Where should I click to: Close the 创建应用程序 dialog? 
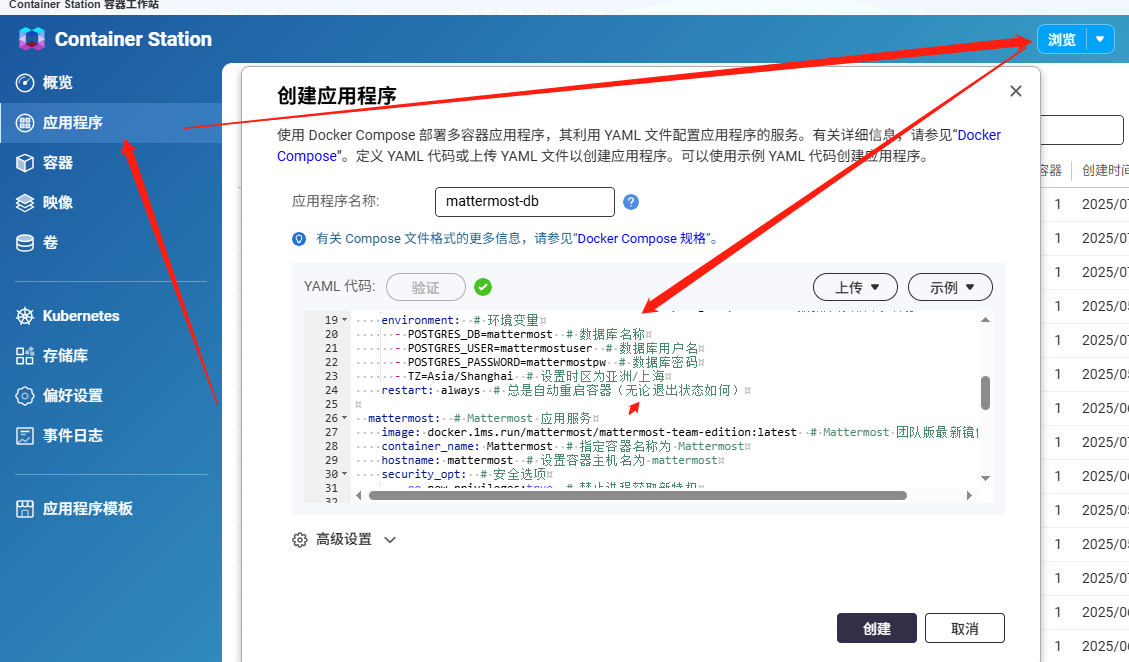(1016, 91)
